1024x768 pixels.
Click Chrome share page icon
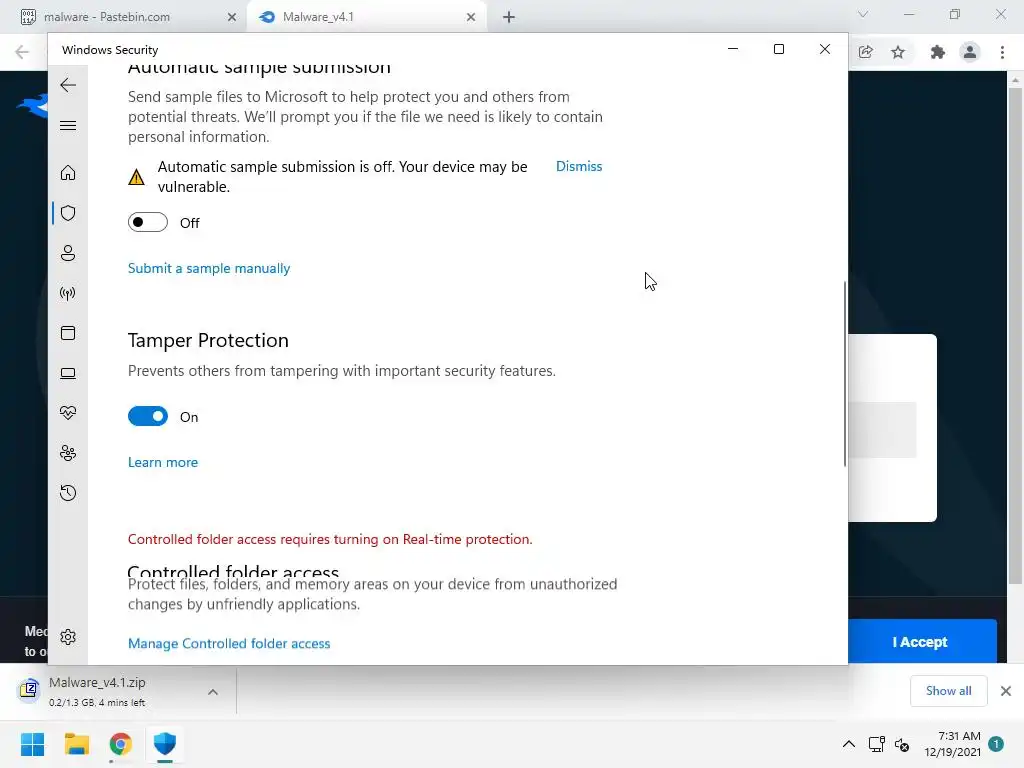point(866,52)
